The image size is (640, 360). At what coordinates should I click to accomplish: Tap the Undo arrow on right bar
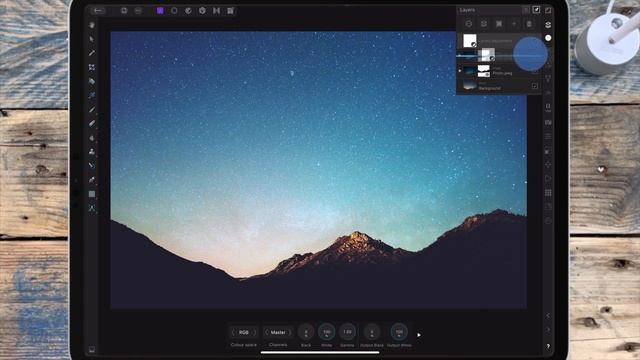548,316
